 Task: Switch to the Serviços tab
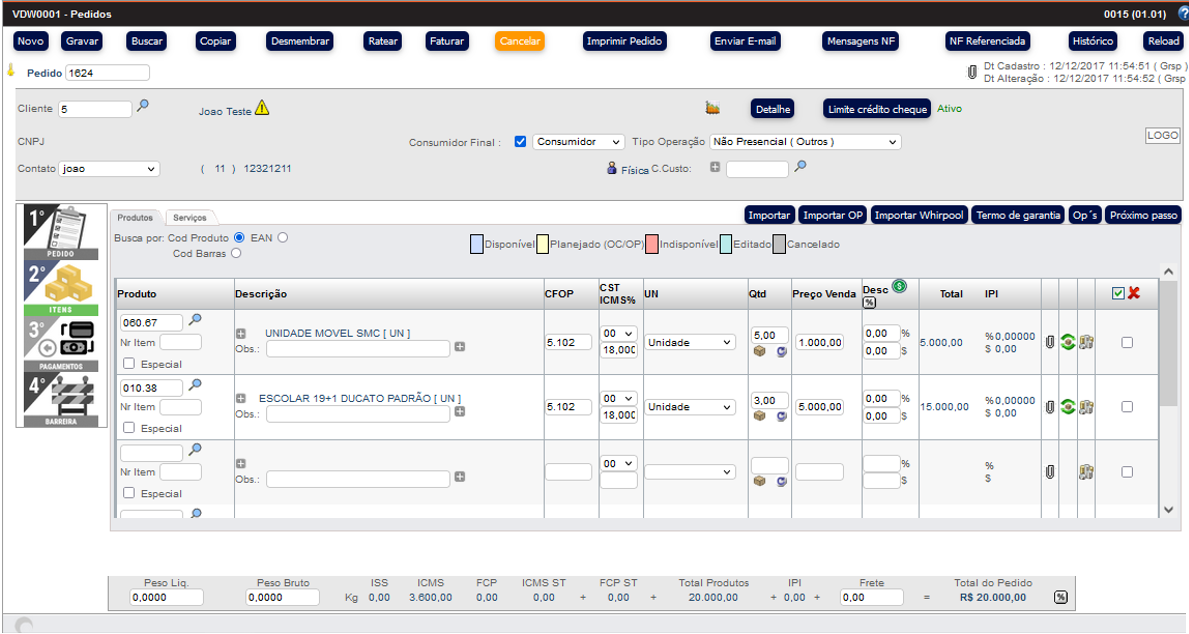pos(190,217)
